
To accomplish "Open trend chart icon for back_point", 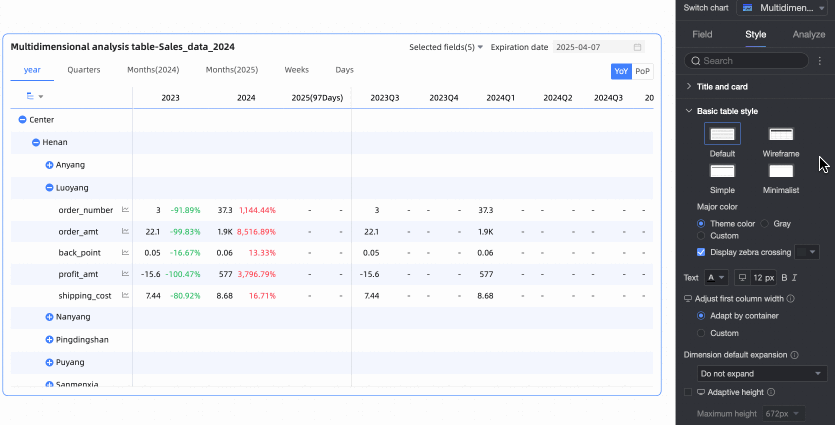I will 125,252.
